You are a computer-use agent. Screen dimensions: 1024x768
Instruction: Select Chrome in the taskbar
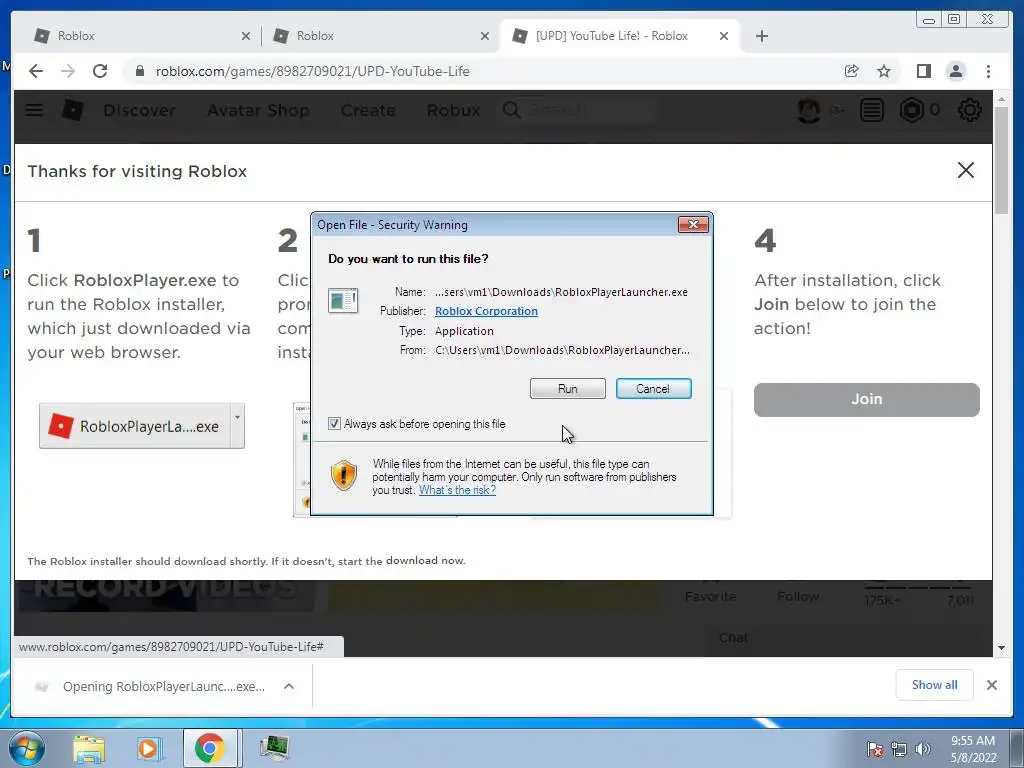click(x=209, y=748)
